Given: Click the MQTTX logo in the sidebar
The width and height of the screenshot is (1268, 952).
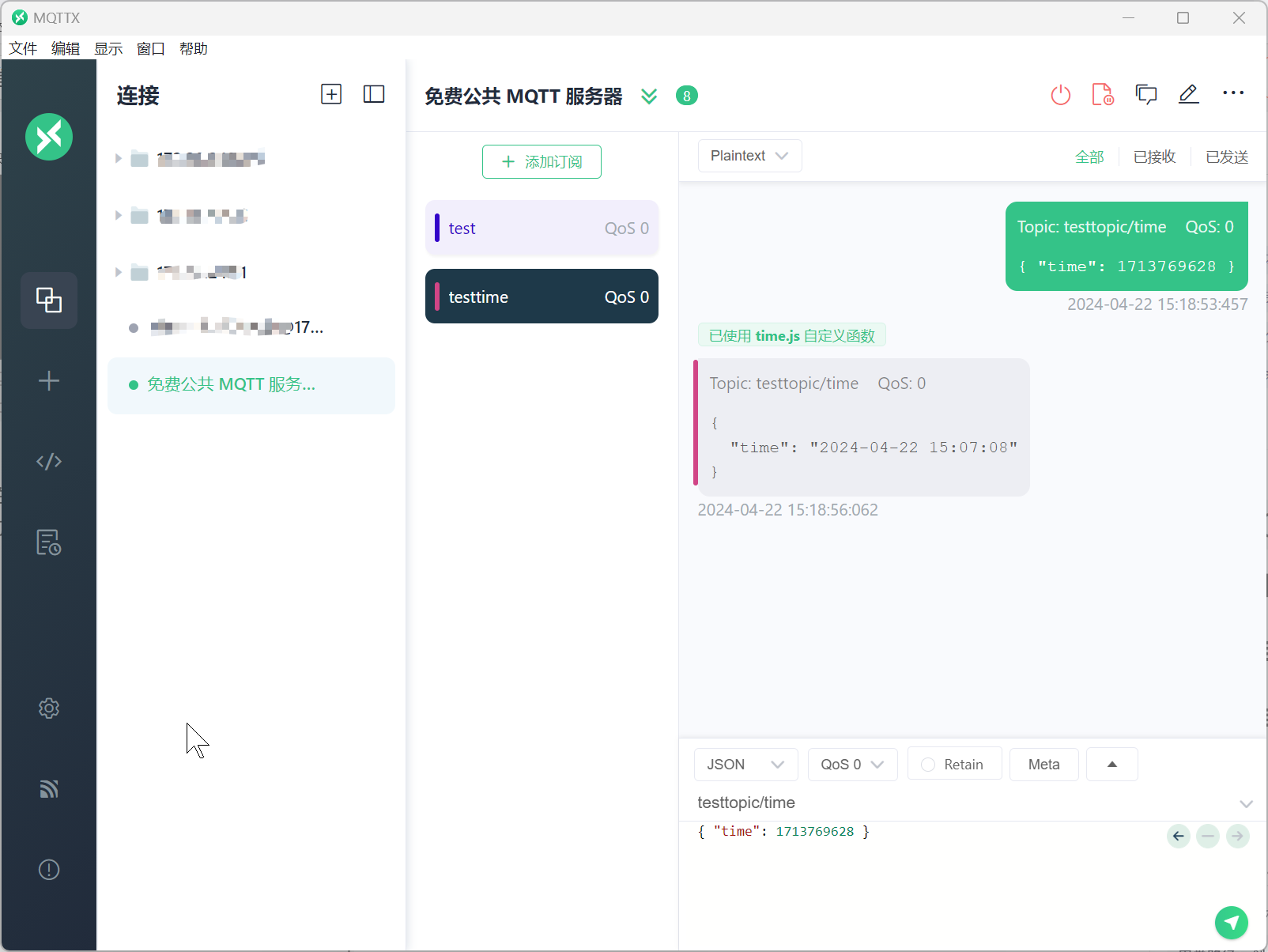Looking at the screenshot, I should pos(49,137).
